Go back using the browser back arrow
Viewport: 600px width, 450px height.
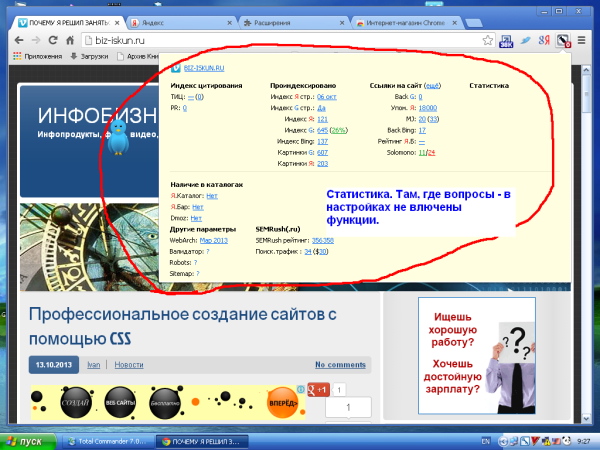19,40
